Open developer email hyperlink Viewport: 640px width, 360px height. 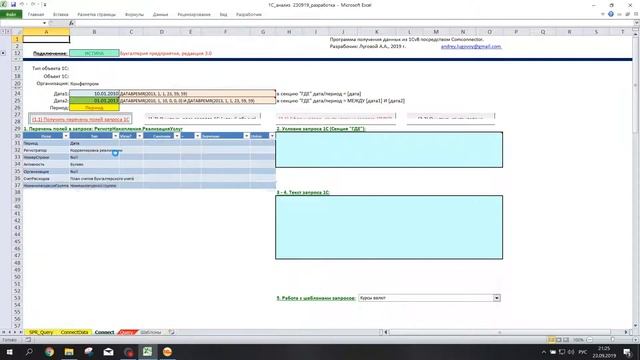471,47
